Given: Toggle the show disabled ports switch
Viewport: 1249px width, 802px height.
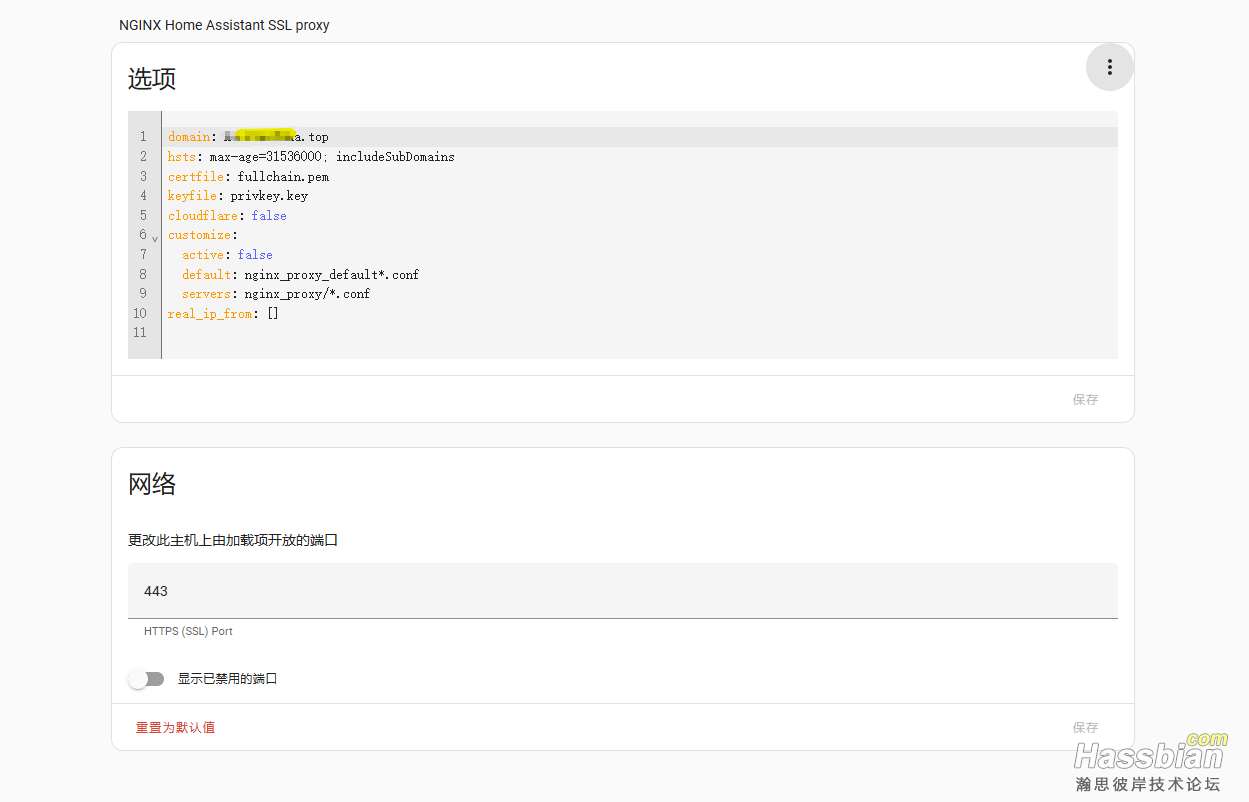Looking at the screenshot, I should (x=146, y=679).
